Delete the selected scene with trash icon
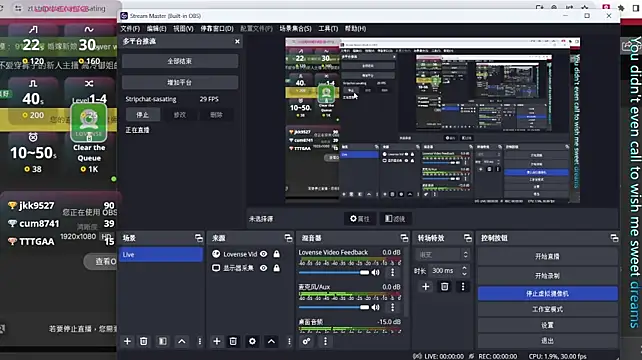This screenshot has height=360, width=642. pos(144,341)
